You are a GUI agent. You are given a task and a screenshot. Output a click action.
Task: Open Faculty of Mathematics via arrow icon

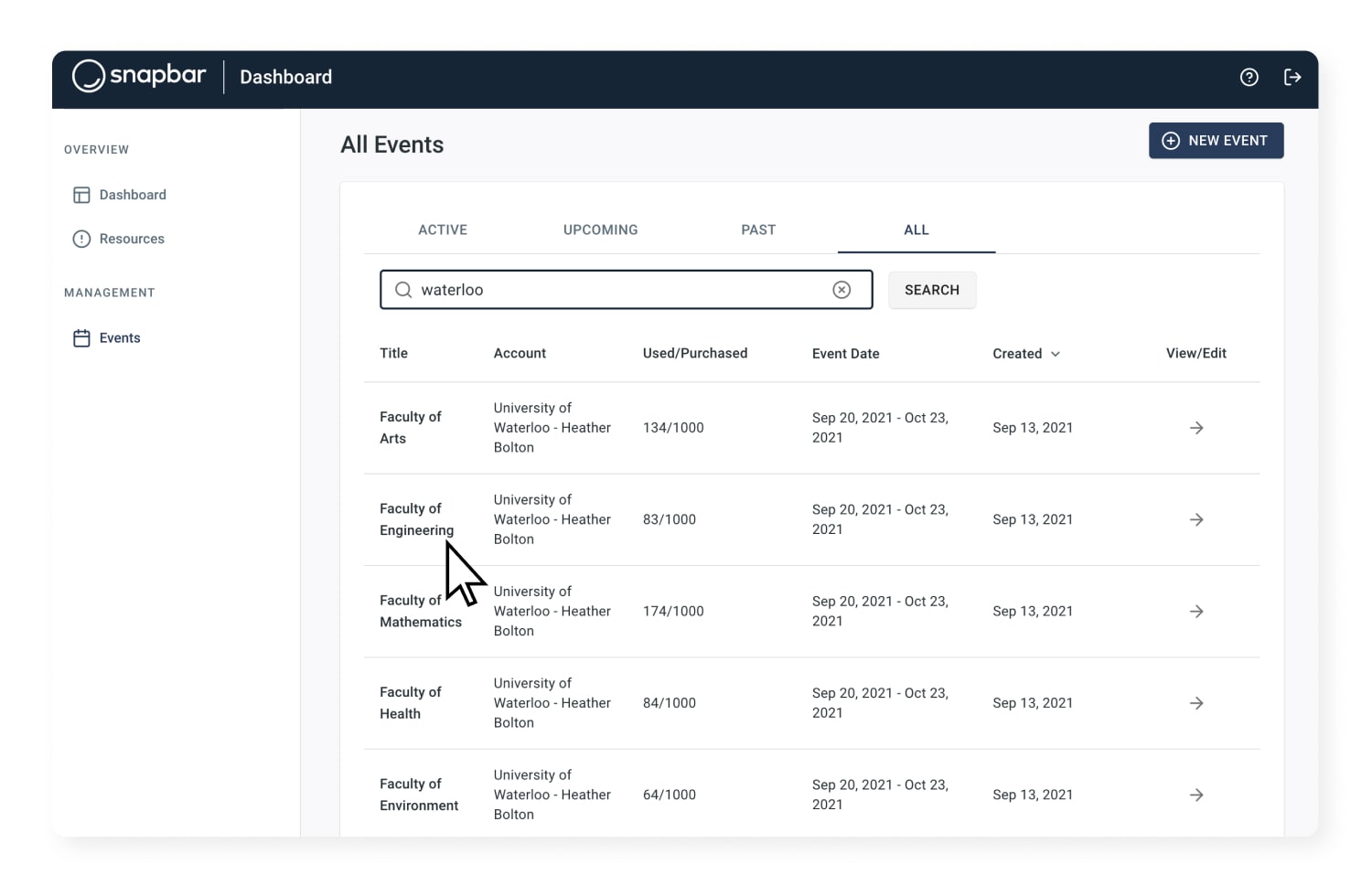tap(1196, 612)
